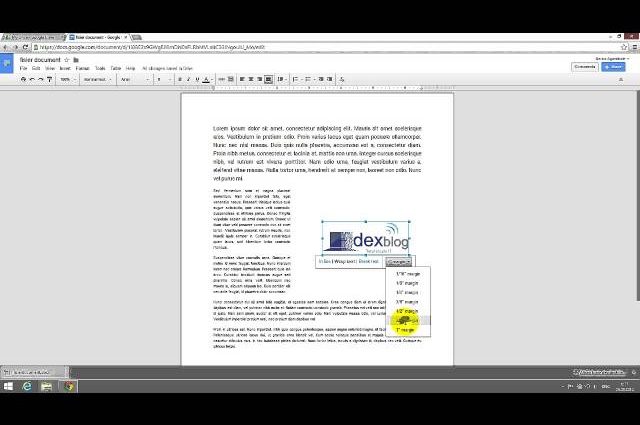Switch to the first browser tab
The height and width of the screenshot is (425, 640).
[33, 37]
